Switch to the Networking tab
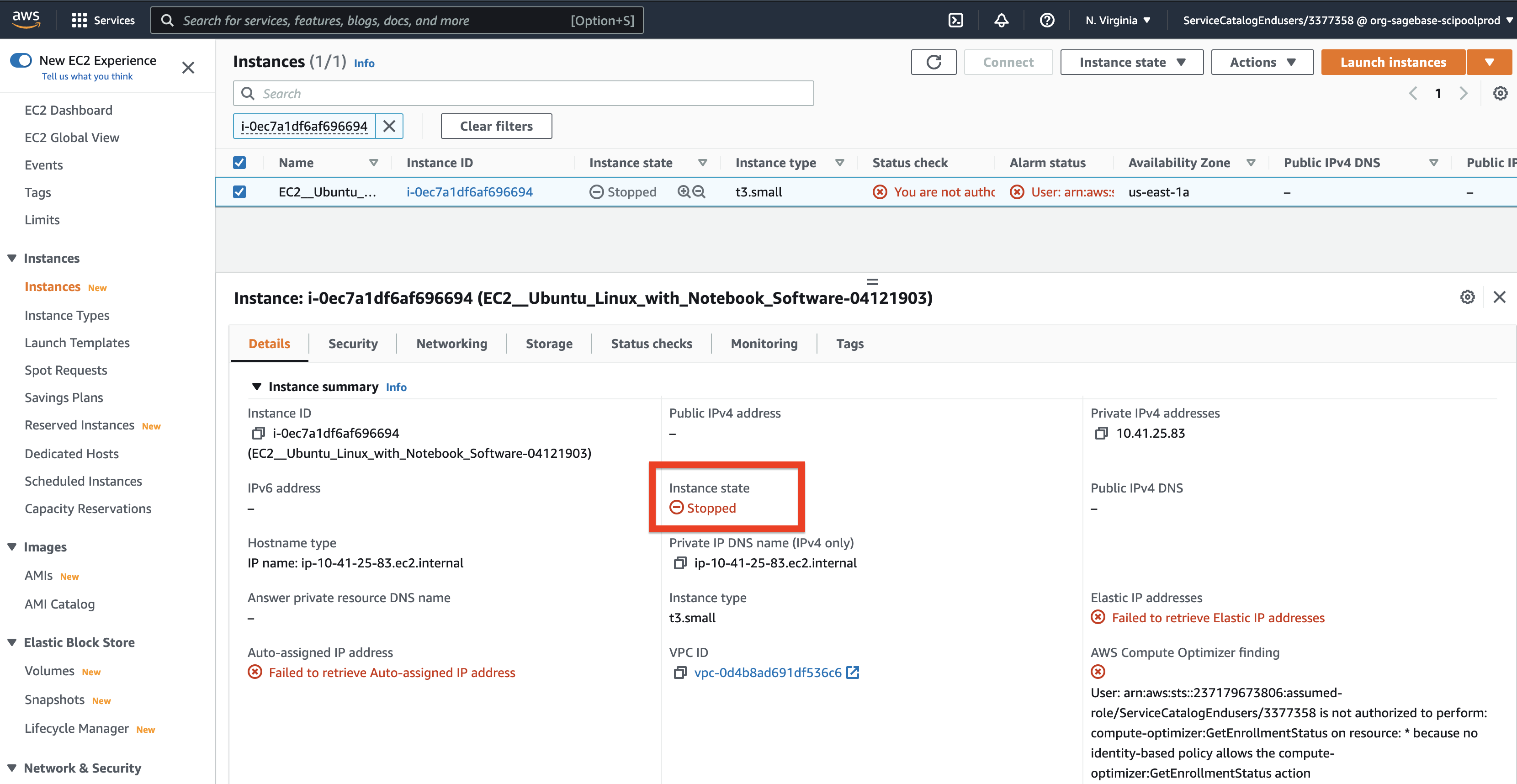Image resolution: width=1517 pixels, height=784 pixels. (x=451, y=344)
